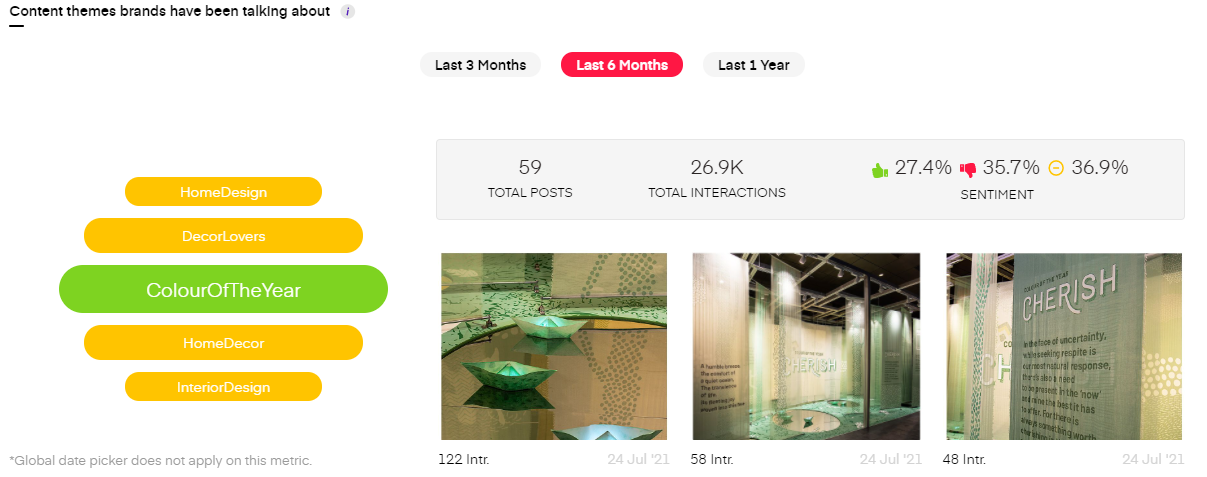Click the 26.9K Total Interactions stat
This screenshot has height=477, width=1207.
coord(717,178)
